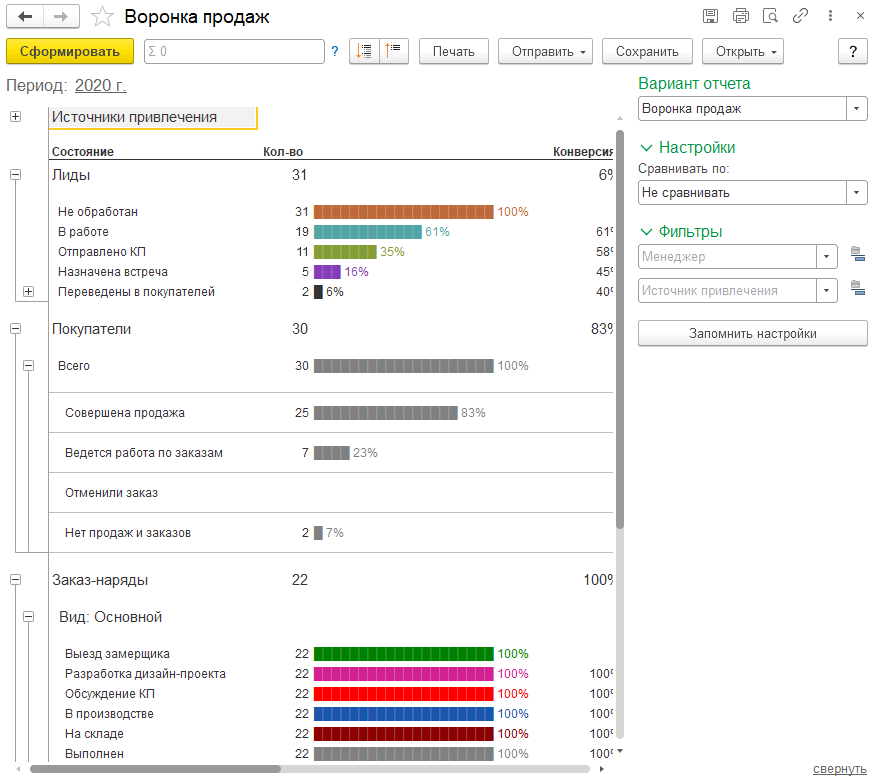
Task: Add Воронка продаж to favorites star
Action: [102, 17]
